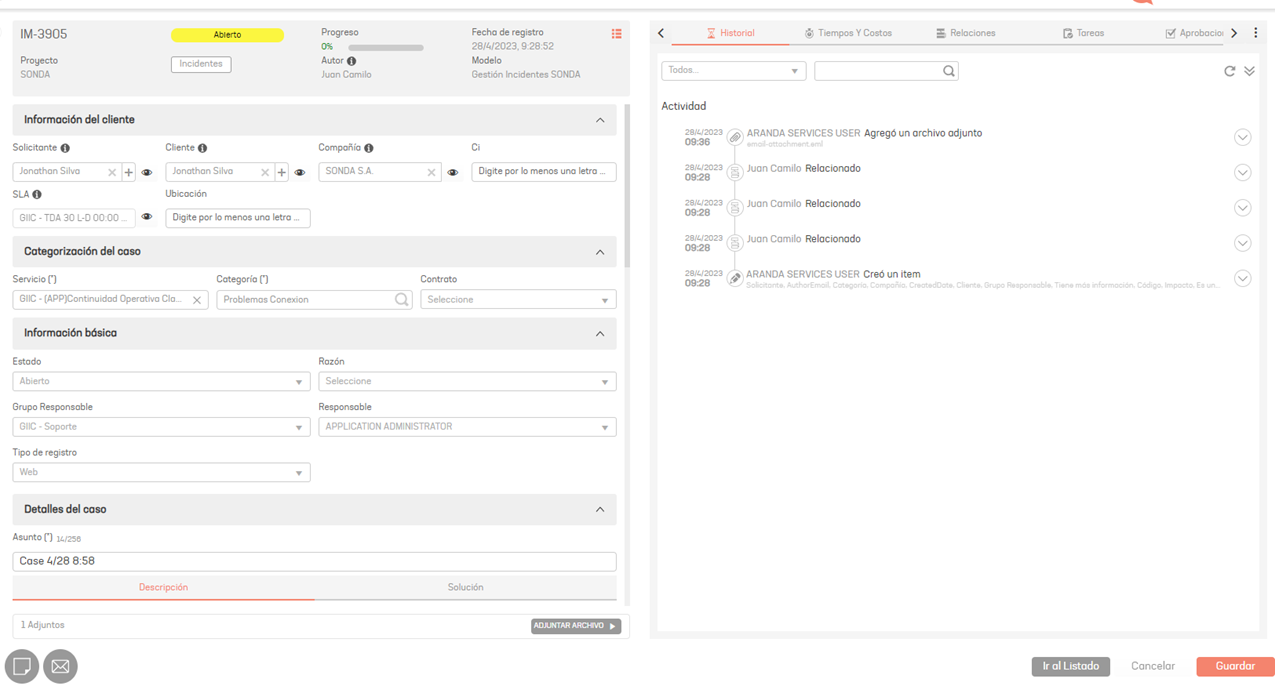This screenshot has height=686, width=1275.
Task: Click the search magnifier in Categoría field
Action: (x=401, y=299)
